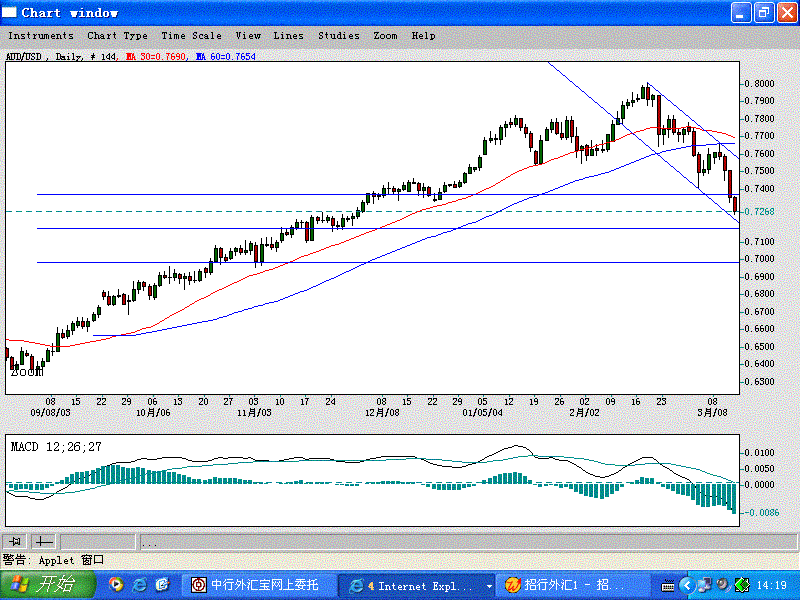This screenshot has width=800, height=600.
Task: Click the pin icon in bottom toolbar
Action: pyautogui.click(x=15, y=541)
